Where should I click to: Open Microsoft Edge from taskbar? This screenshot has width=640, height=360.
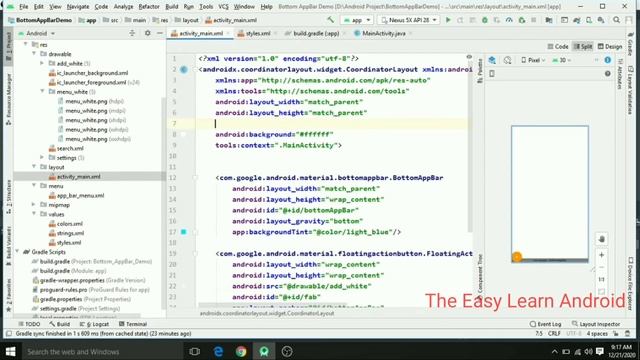point(218,351)
